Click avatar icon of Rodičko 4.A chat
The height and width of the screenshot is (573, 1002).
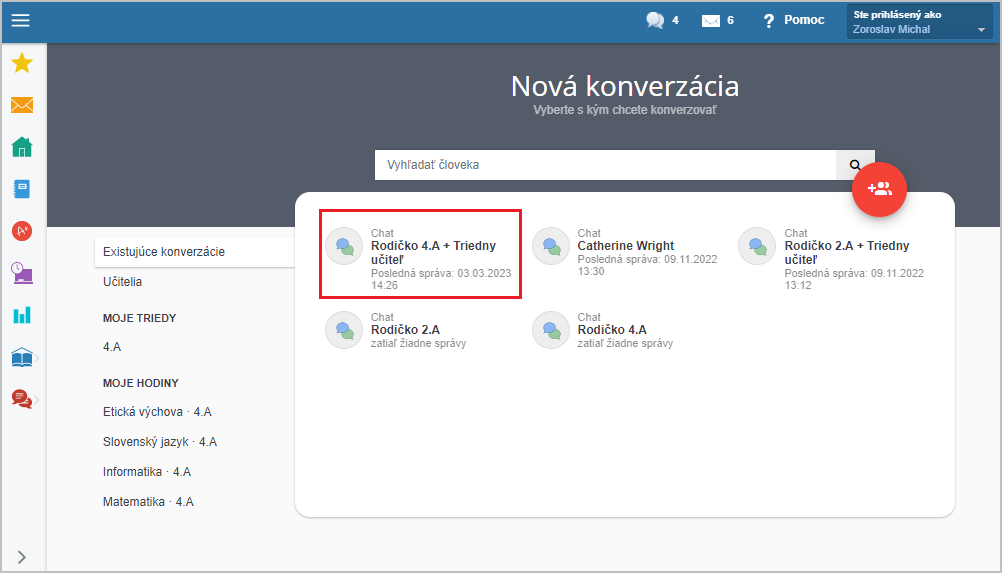[551, 330]
